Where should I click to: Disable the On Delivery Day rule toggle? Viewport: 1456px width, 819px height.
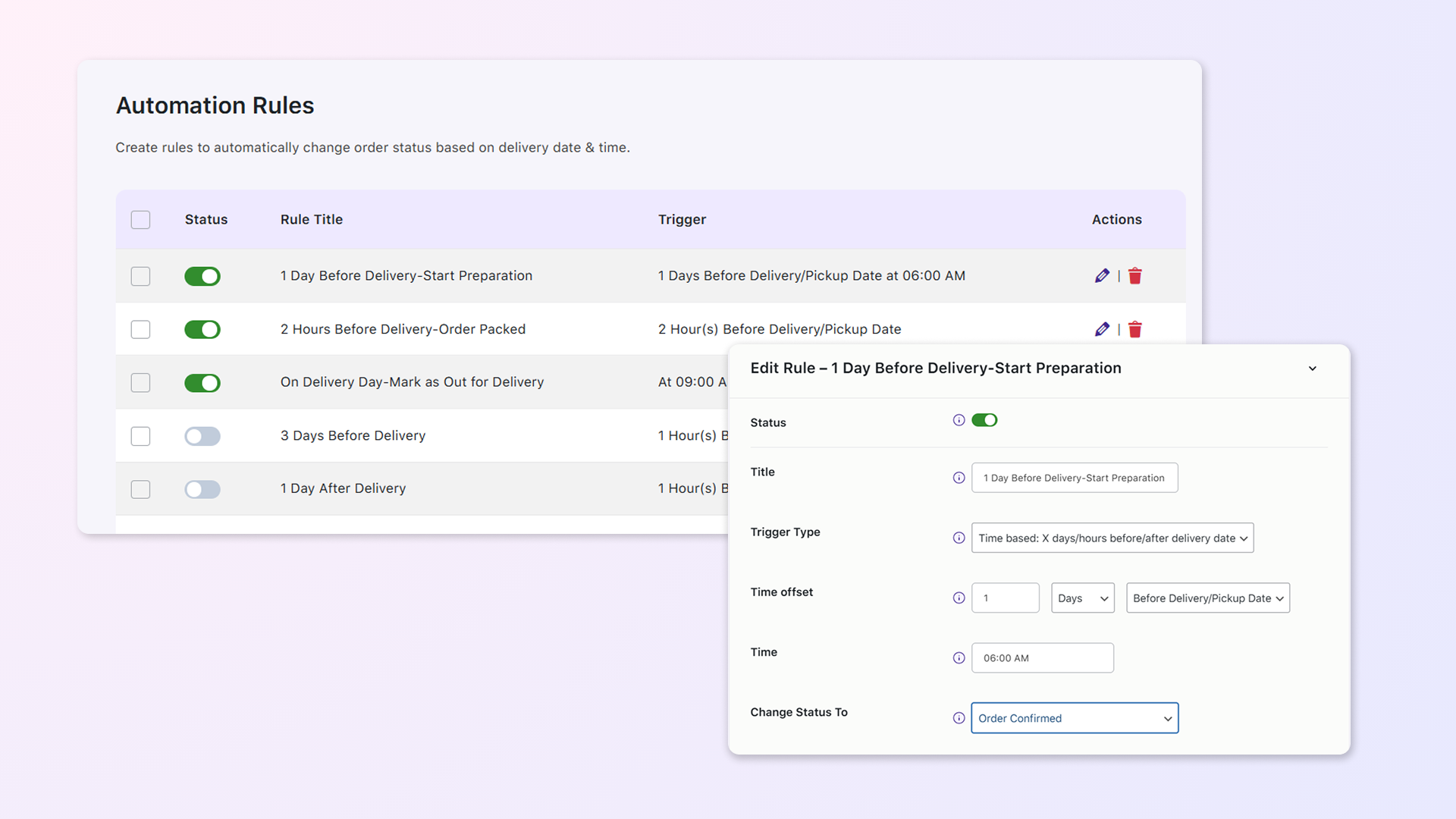[202, 383]
